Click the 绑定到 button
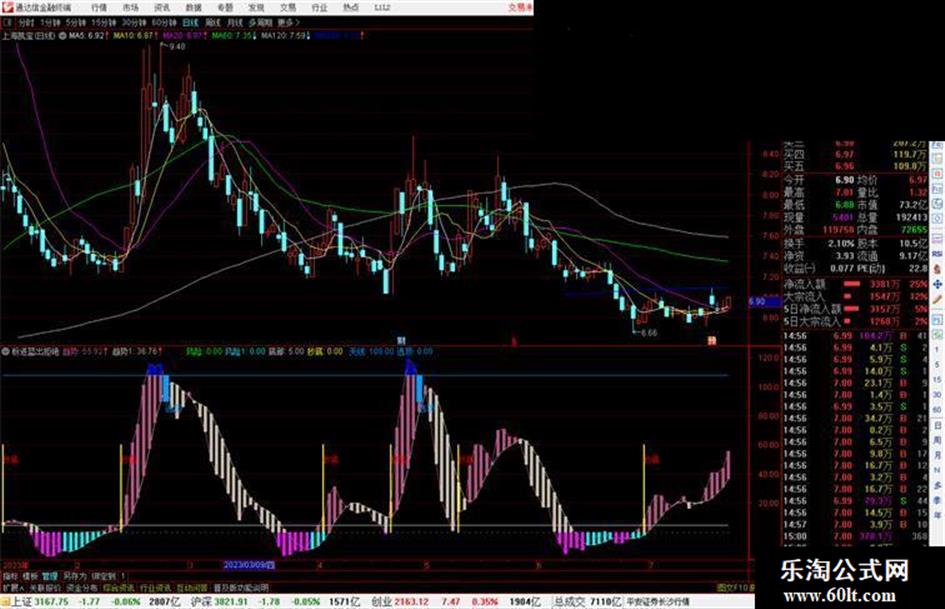The image size is (945, 609). click(105, 576)
